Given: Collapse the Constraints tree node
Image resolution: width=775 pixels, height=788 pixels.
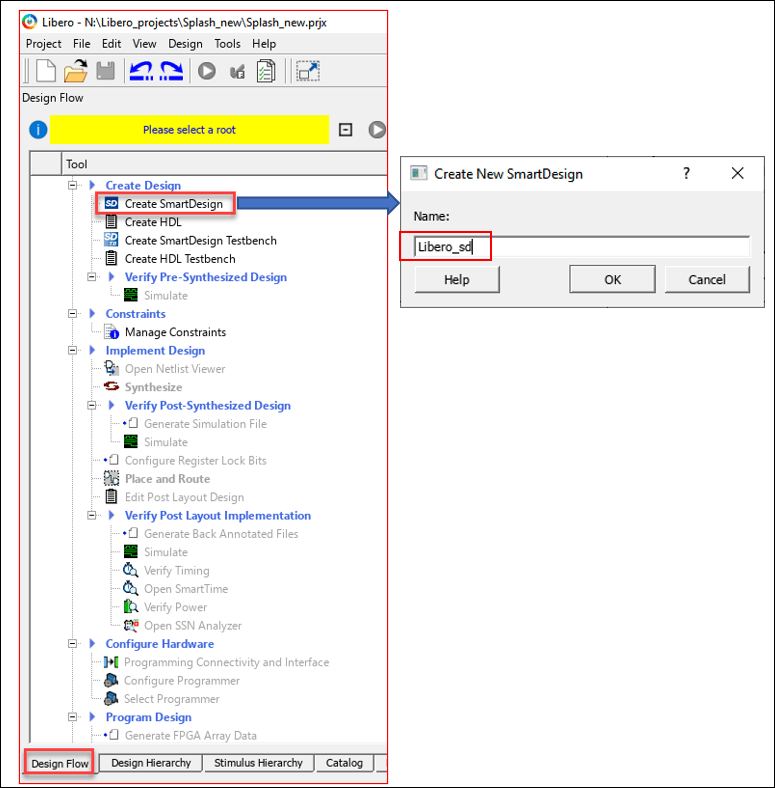Looking at the screenshot, I should pos(72,314).
